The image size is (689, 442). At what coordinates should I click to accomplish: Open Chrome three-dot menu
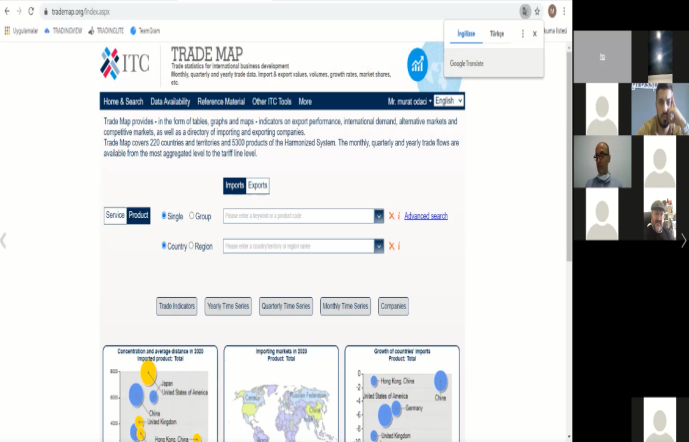pos(564,11)
